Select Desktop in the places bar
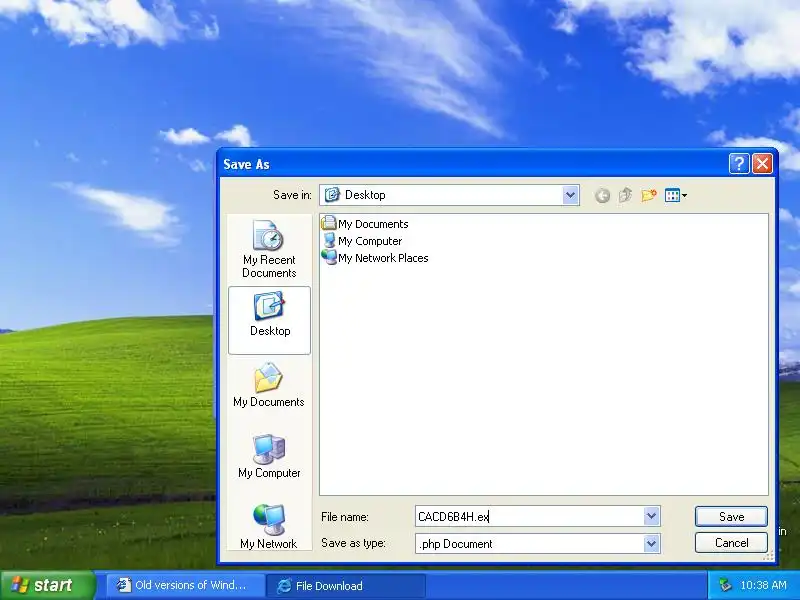 [269, 320]
